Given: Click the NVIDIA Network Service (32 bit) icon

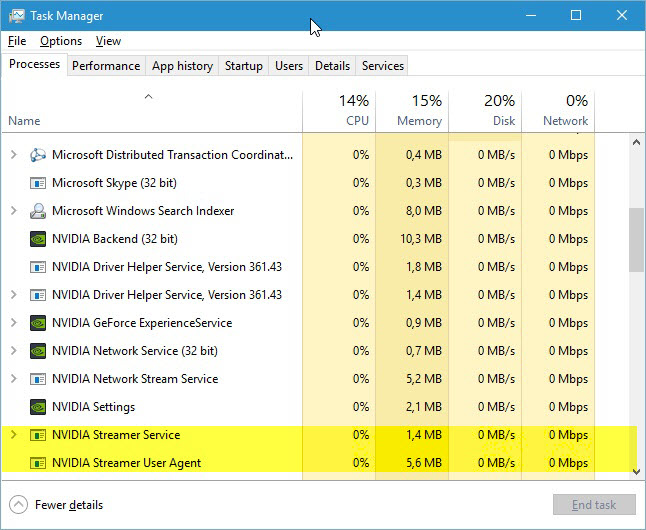Looking at the screenshot, I should [38, 351].
